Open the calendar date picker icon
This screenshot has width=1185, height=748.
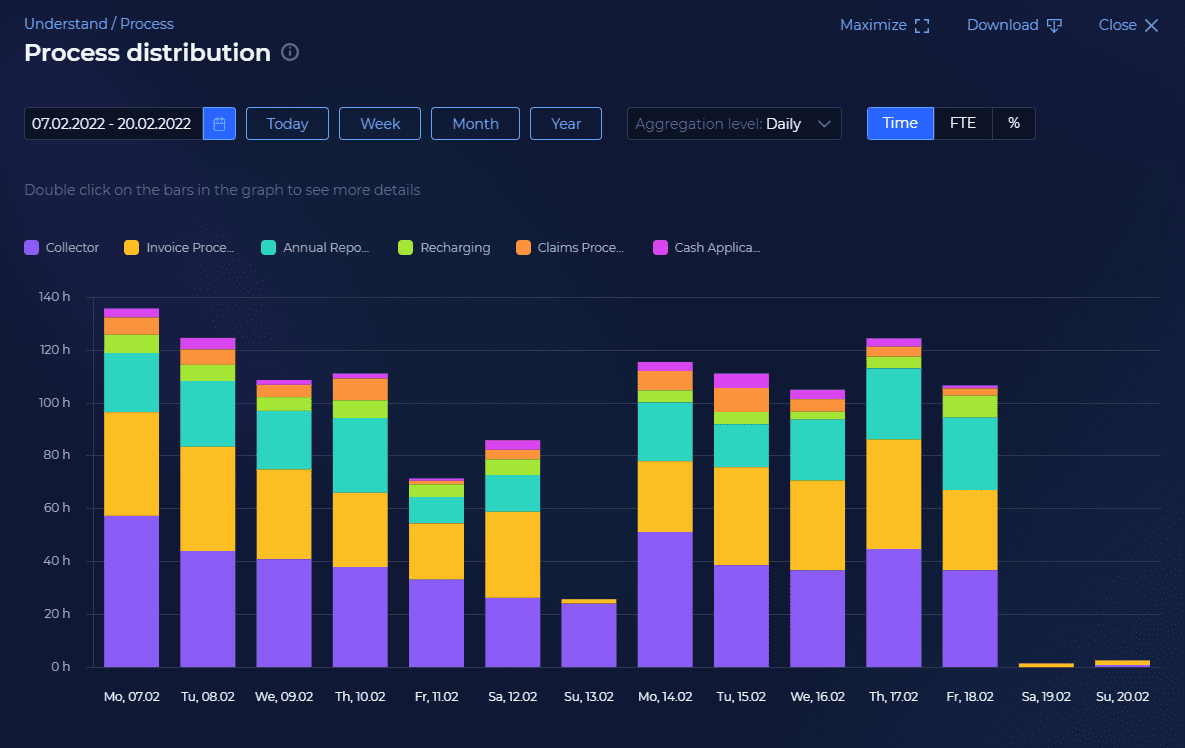[219, 123]
